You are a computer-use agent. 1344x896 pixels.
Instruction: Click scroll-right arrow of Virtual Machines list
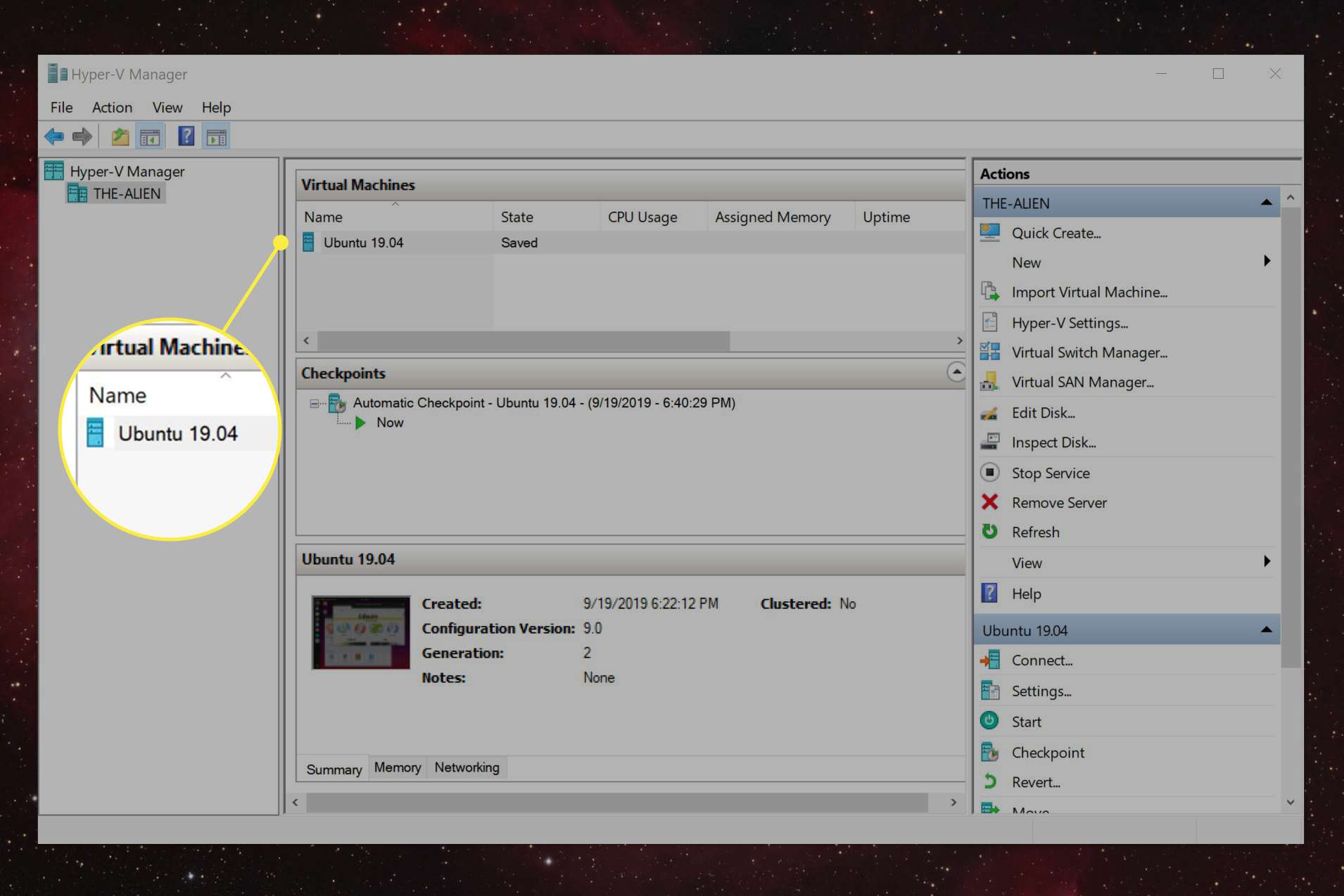pos(958,340)
